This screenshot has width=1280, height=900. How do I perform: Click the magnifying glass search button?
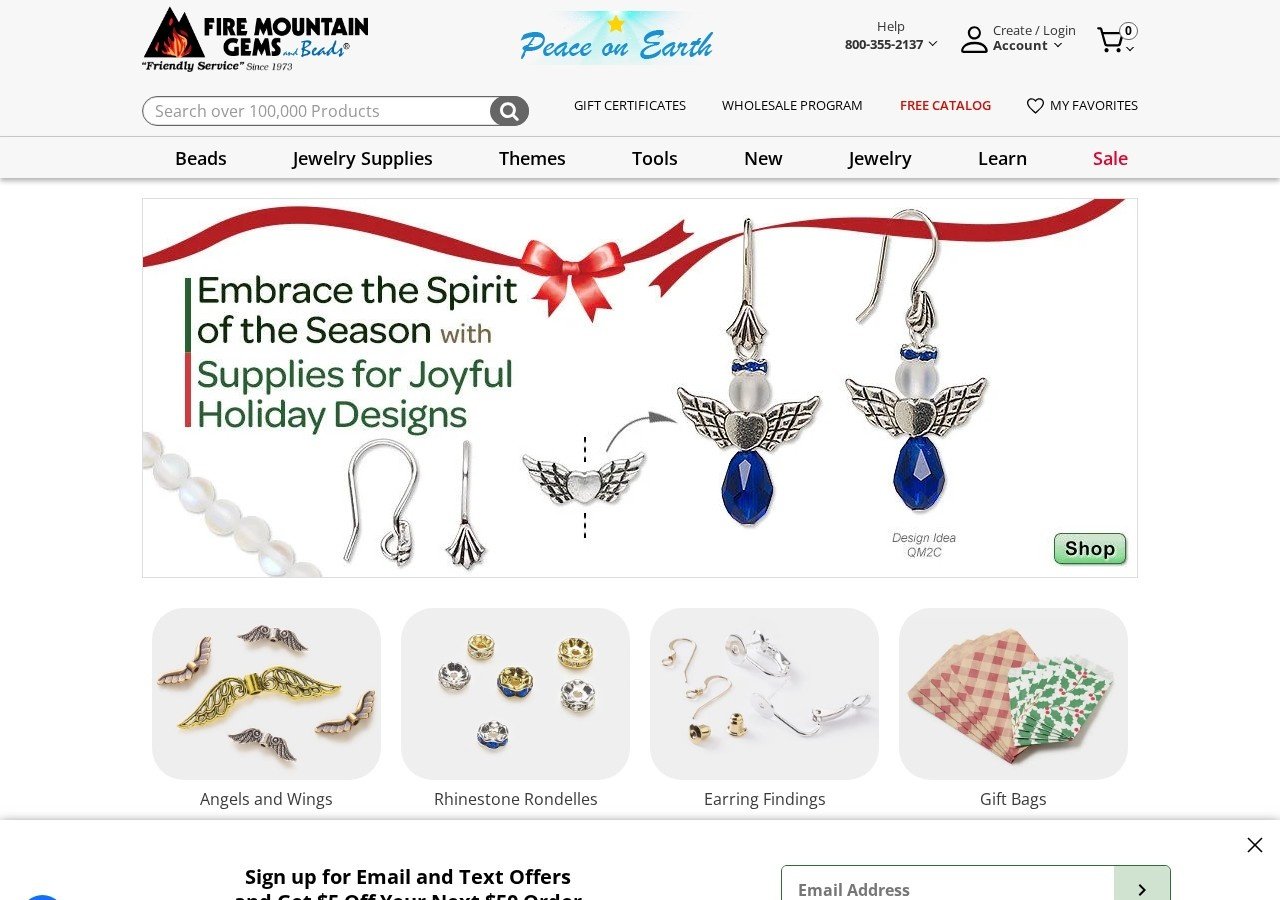(509, 111)
